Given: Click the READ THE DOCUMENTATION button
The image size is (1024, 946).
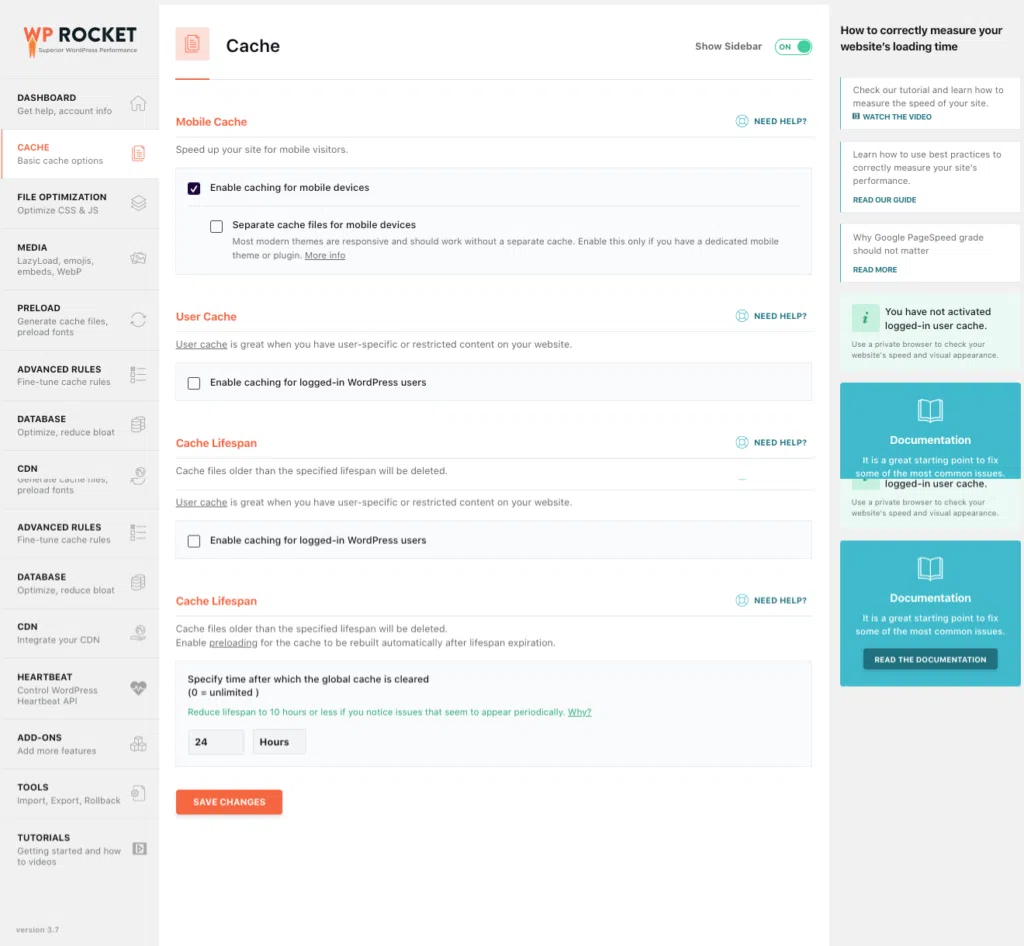Looking at the screenshot, I should (929, 659).
